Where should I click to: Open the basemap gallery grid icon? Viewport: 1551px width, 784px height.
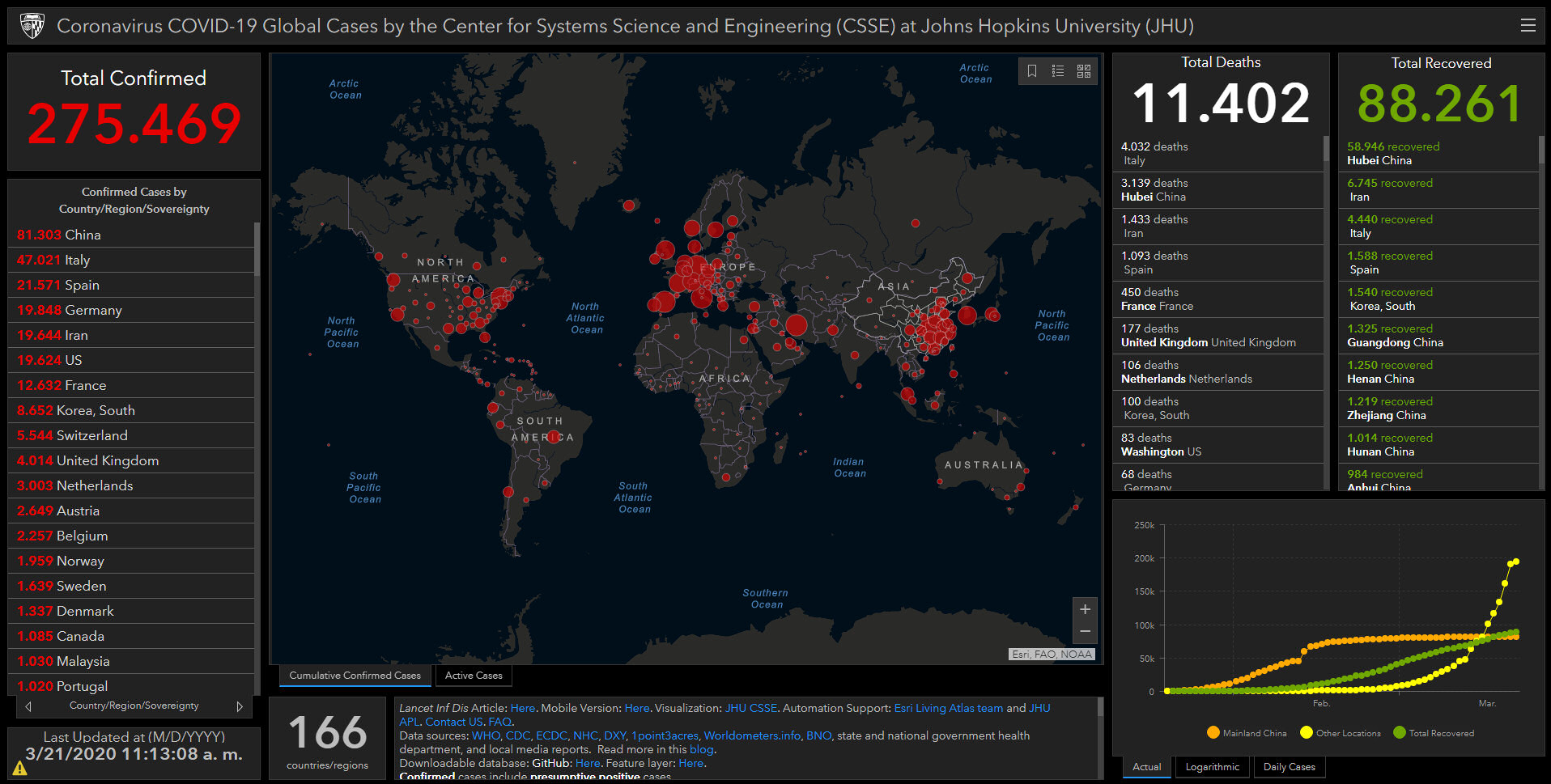1084,71
